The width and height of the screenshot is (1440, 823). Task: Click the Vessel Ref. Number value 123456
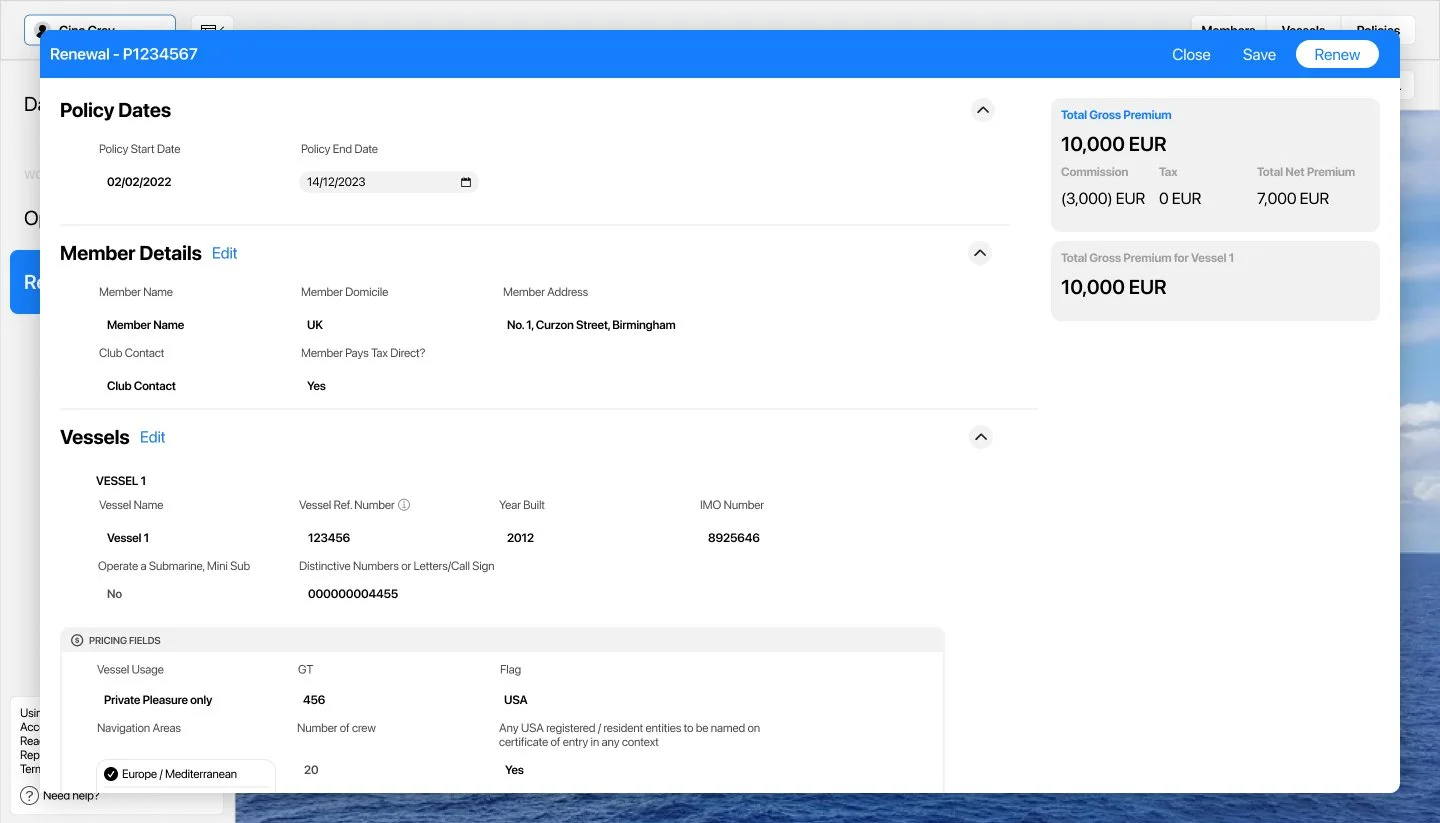pyautogui.click(x=329, y=538)
